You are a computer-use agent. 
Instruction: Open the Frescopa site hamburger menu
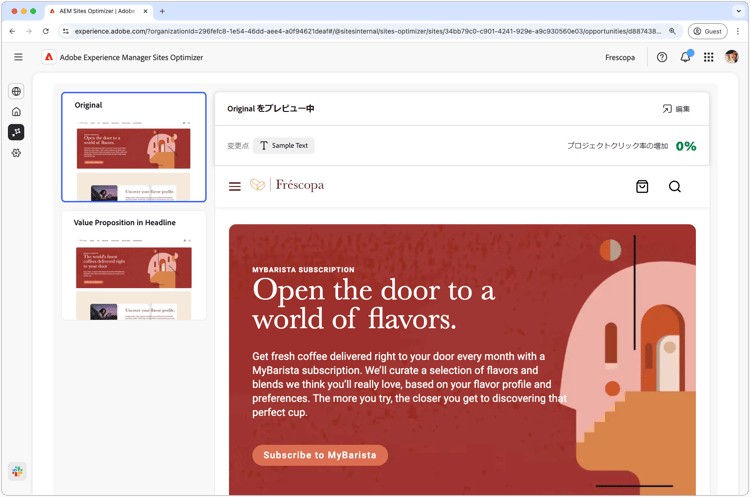pyautogui.click(x=235, y=186)
